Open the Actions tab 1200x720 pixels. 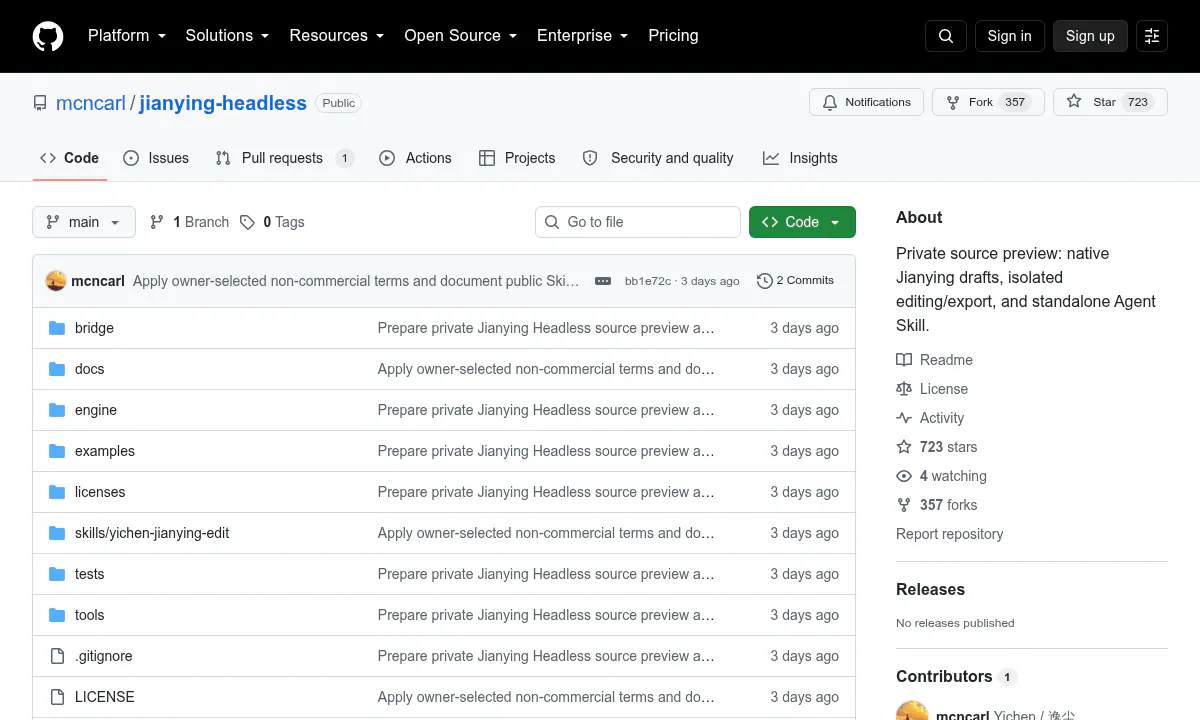415,158
